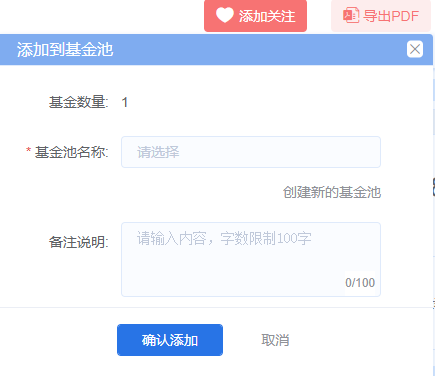Click the 添加关注 button
435x376 pixels.
tap(255, 16)
